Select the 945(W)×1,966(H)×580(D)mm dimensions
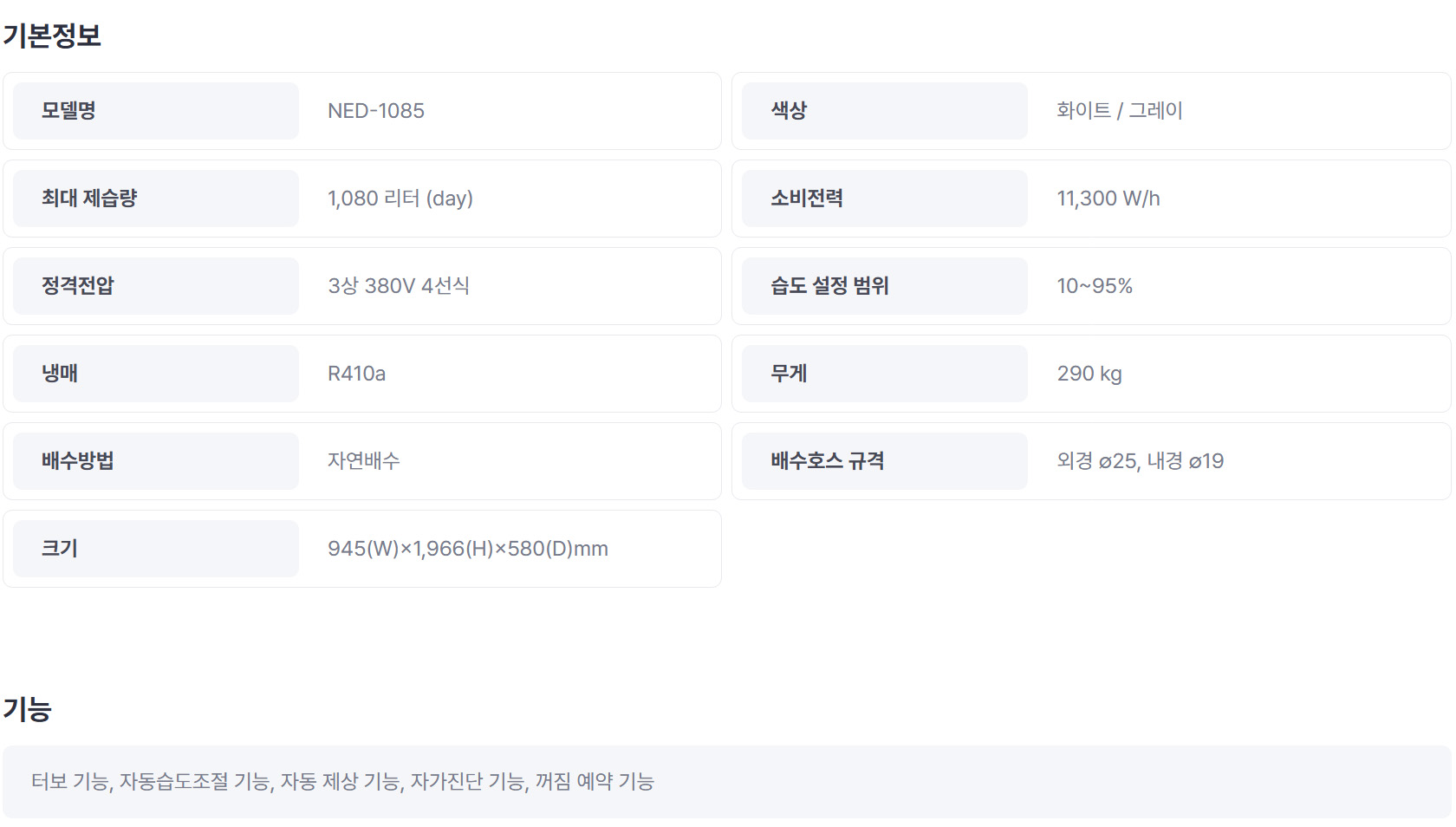This screenshot has width=1456, height=827. point(468,549)
